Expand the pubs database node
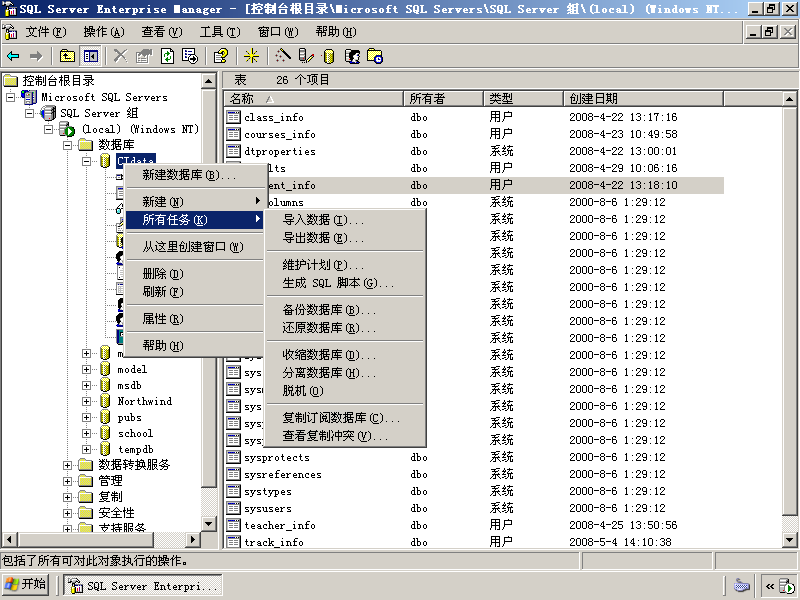This screenshot has width=800, height=600. click(86, 417)
